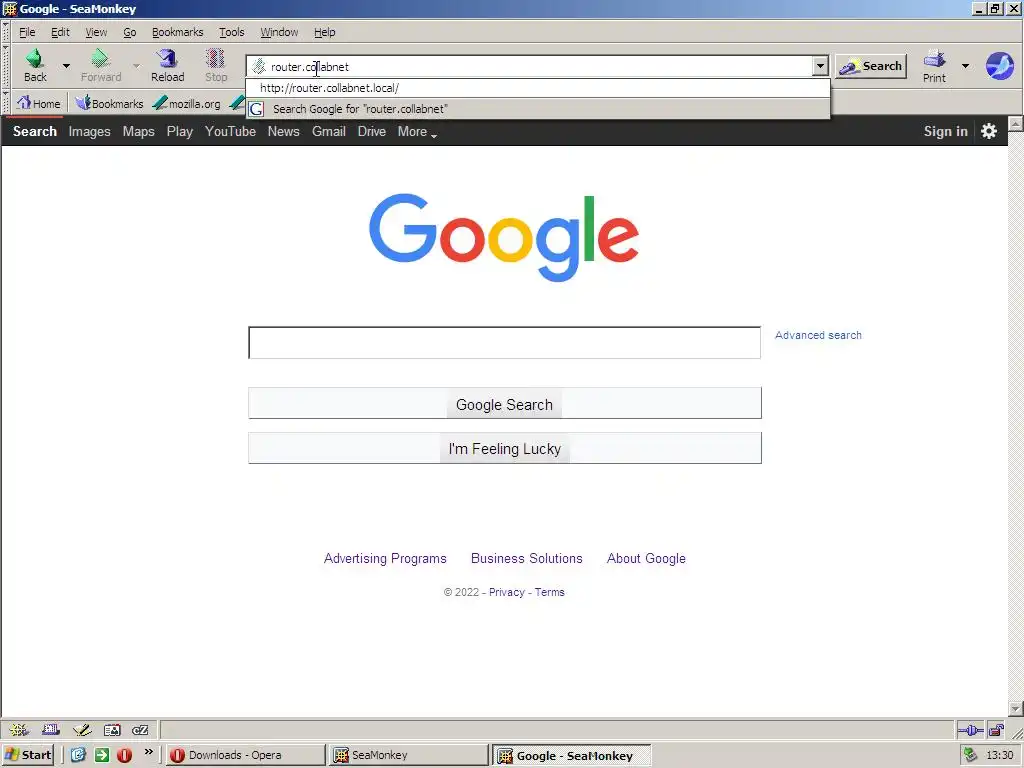Go to Google Images tab
The image size is (1024, 768).
click(x=89, y=131)
